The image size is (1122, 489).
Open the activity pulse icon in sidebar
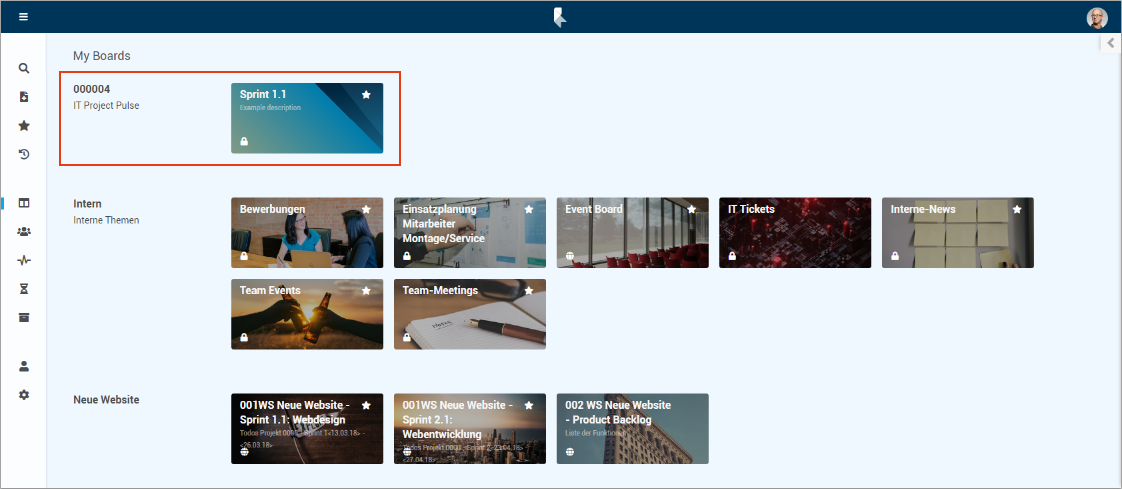pos(24,260)
